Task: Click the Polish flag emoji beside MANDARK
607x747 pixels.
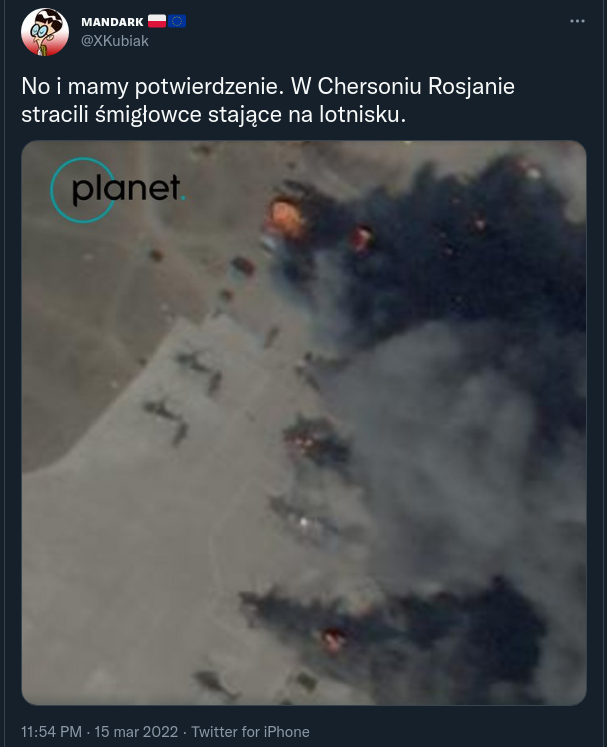Action: click(x=157, y=21)
